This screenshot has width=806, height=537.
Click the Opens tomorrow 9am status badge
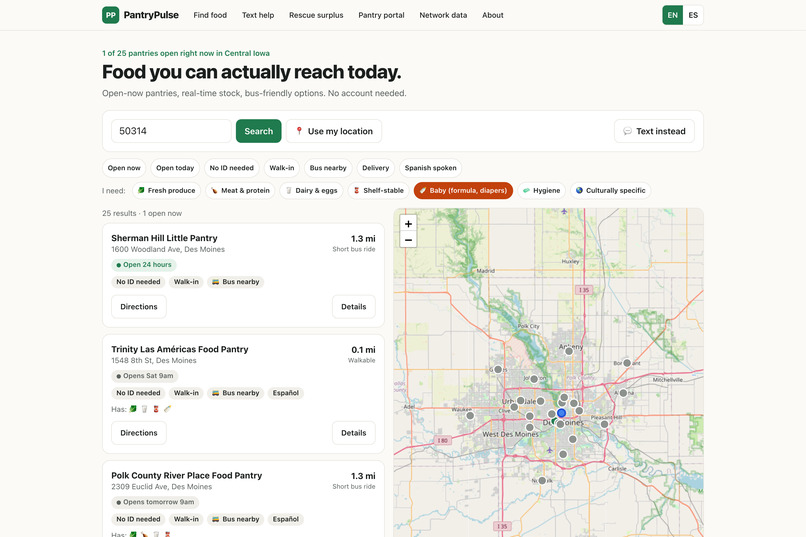click(x=155, y=502)
